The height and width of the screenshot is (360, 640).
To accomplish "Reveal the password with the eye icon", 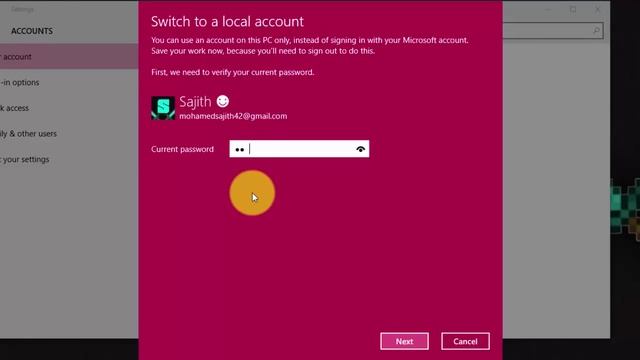I will (x=360, y=149).
